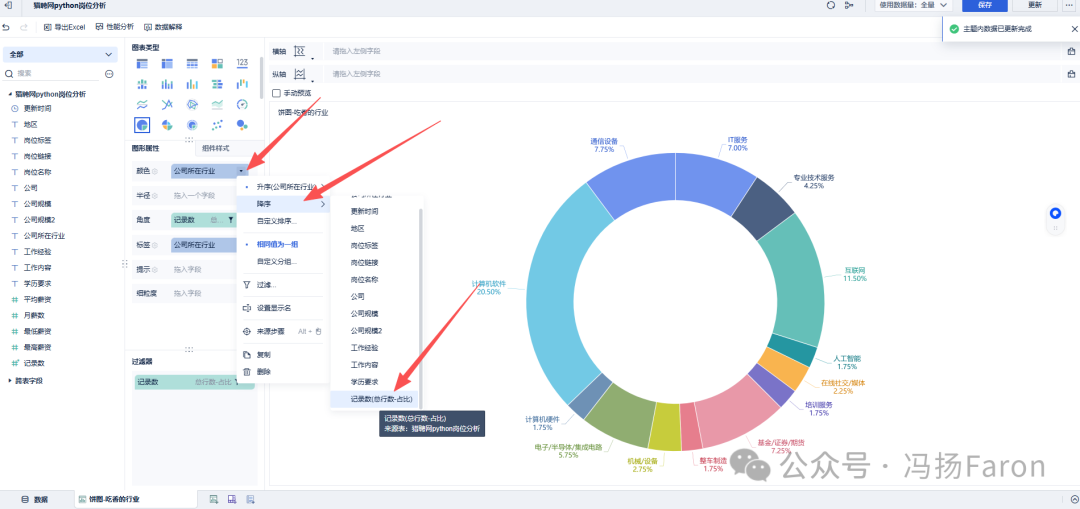Click the circular refresh icon in top bar
Viewport: 1080px width, 509px height.
tap(830, 5)
